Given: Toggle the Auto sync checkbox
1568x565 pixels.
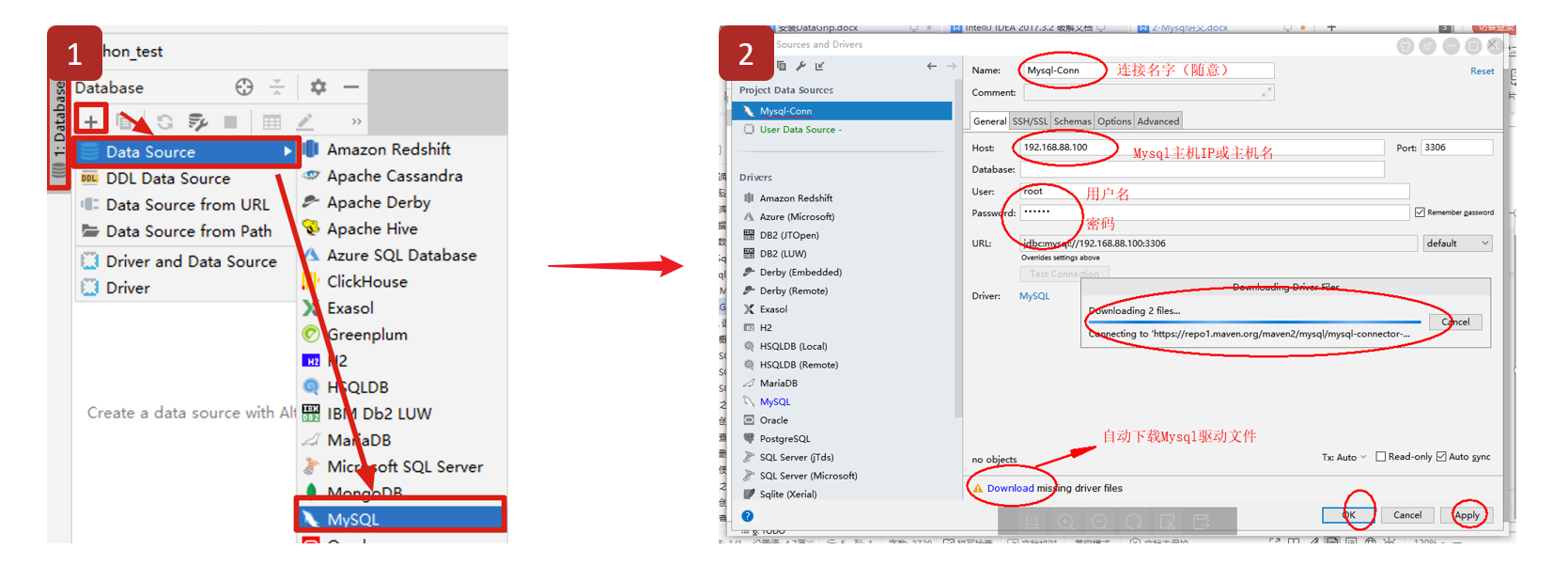Looking at the screenshot, I should 1441,457.
